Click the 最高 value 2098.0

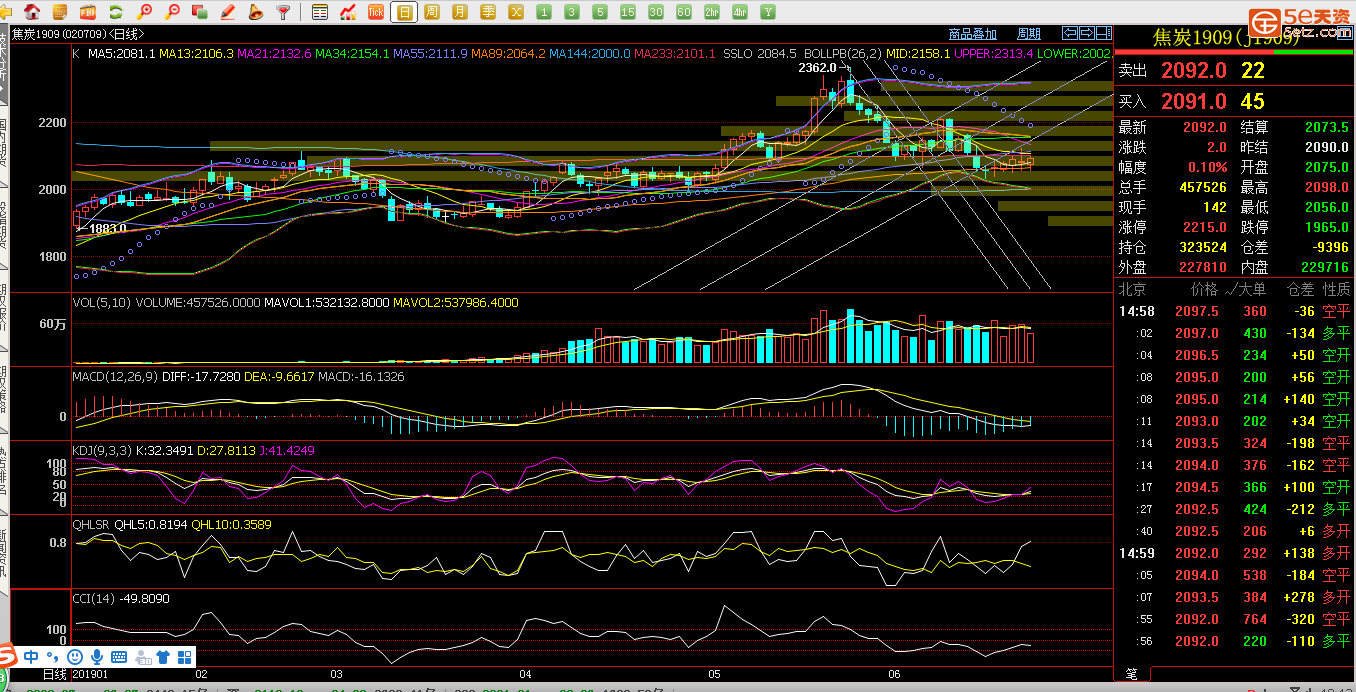click(1326, 187)
